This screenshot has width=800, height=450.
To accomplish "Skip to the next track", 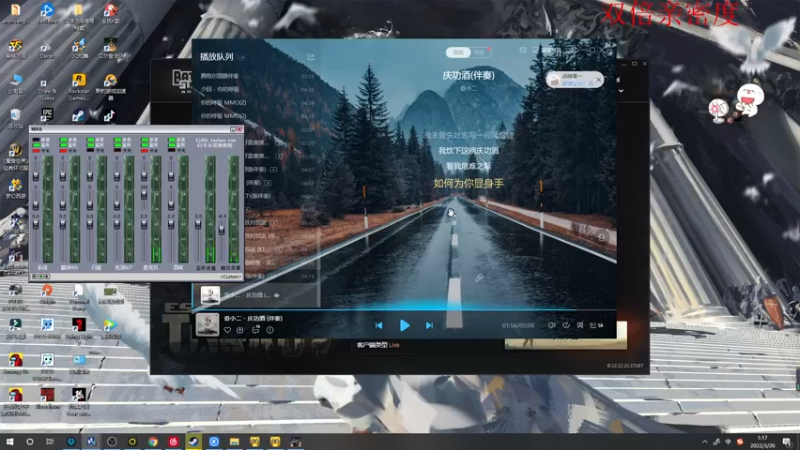I will (430, 326).
